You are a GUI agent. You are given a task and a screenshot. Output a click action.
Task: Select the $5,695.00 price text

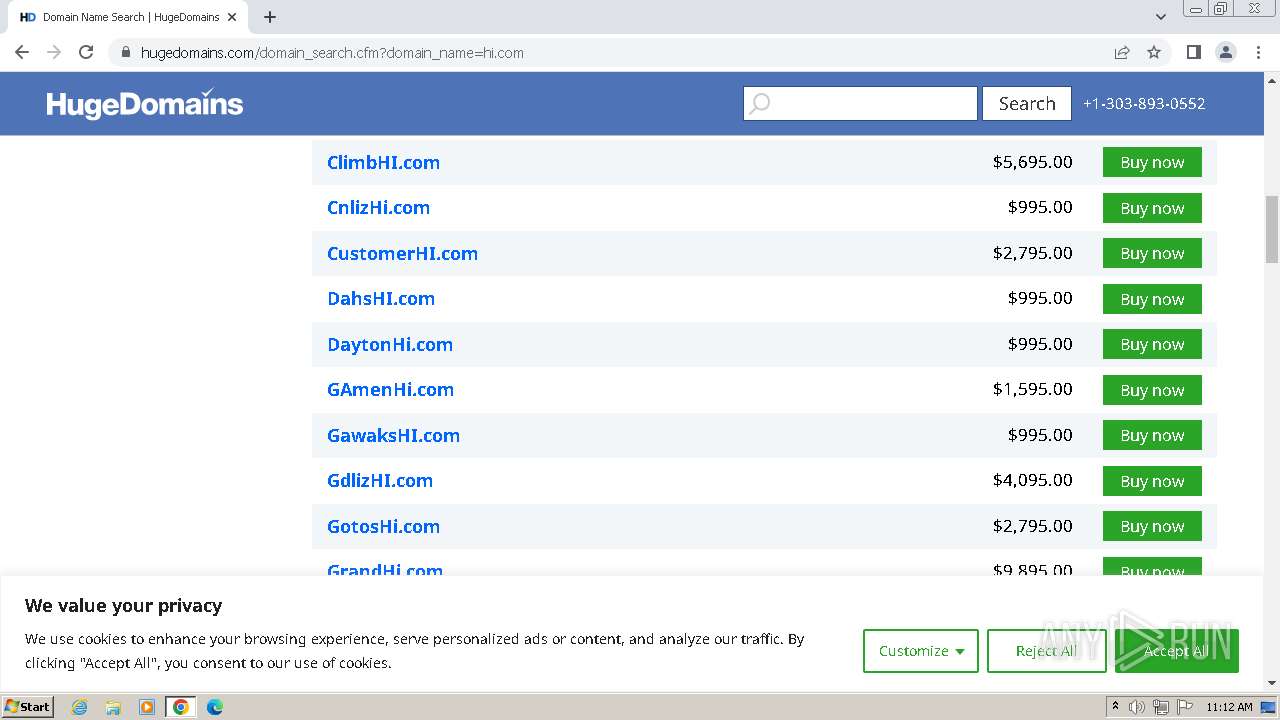click(1032, 161)
